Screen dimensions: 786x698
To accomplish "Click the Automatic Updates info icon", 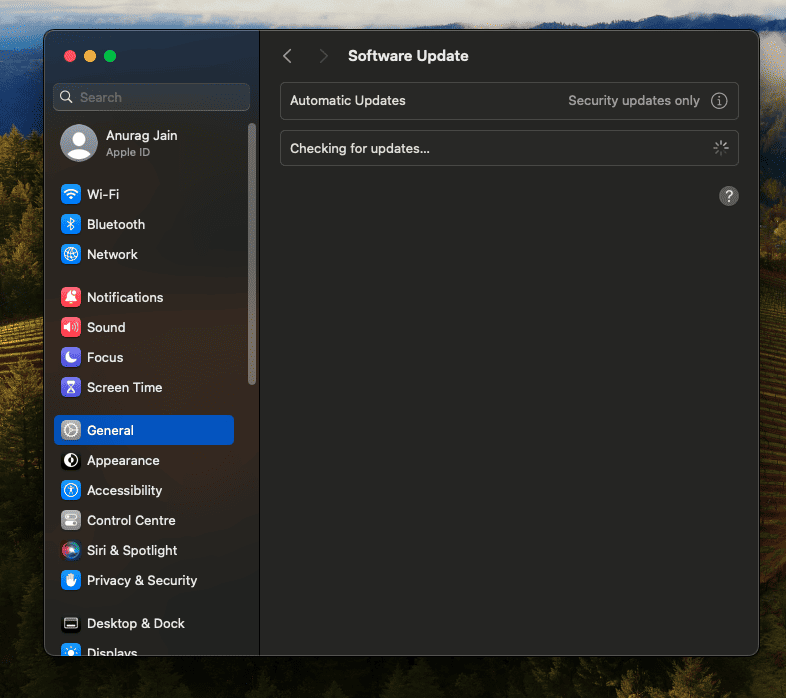I will point(719,101).
